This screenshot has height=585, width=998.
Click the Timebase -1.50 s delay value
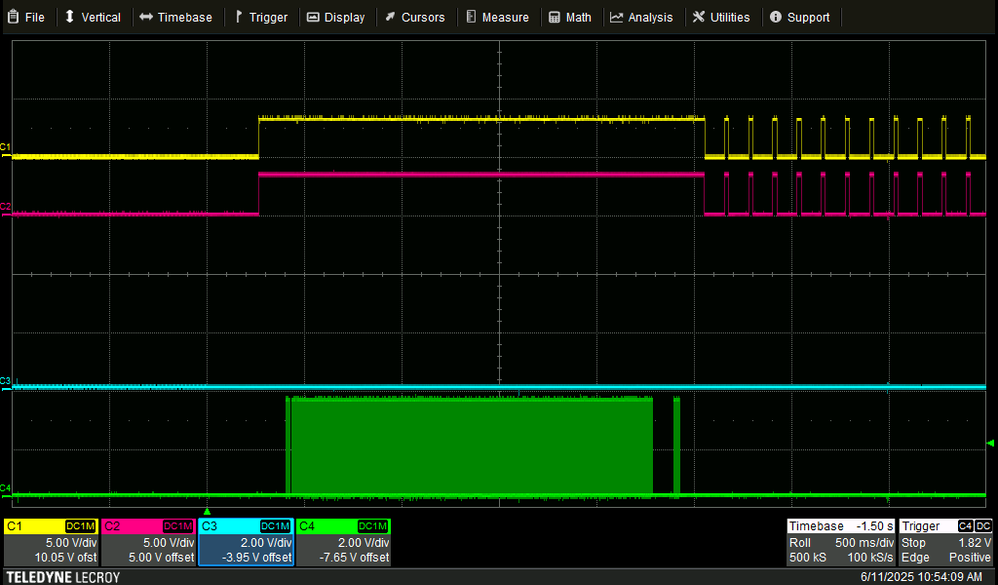coord(874,526)
